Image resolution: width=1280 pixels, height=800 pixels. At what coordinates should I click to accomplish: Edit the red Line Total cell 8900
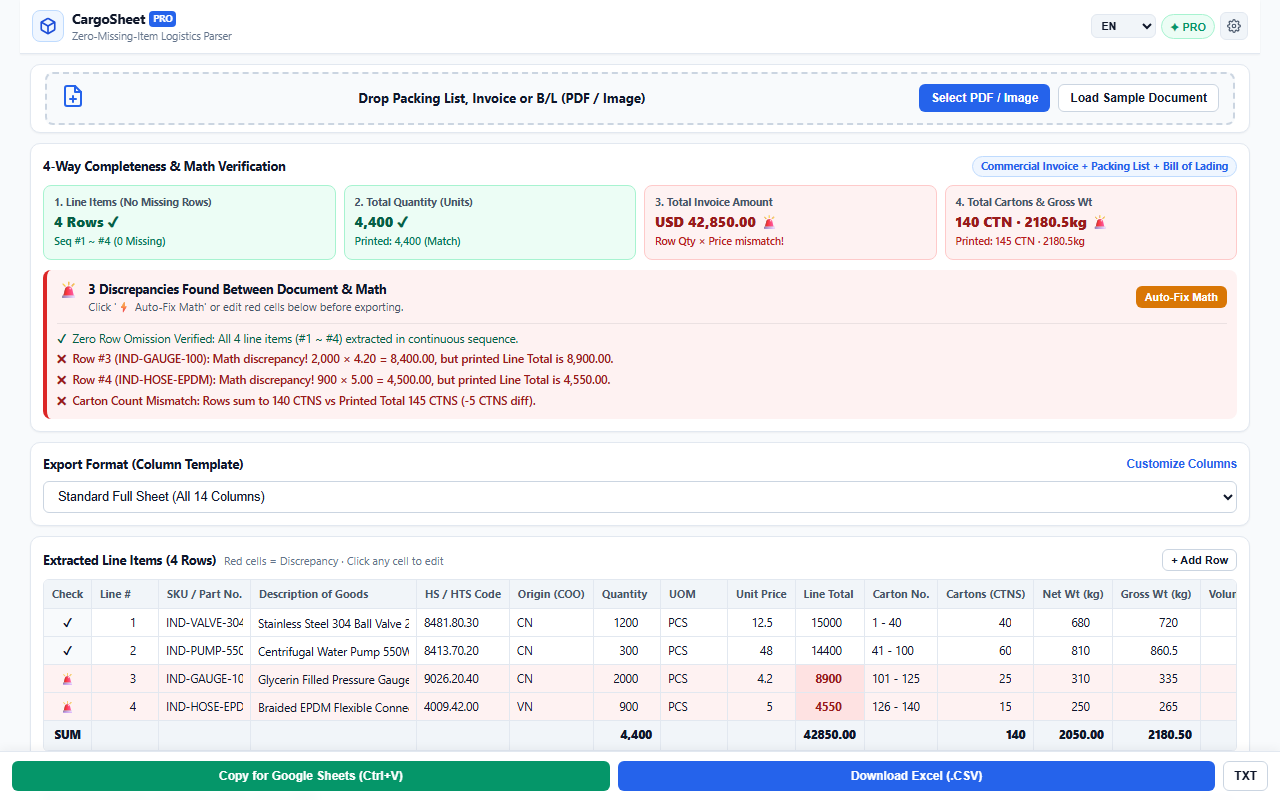coord(828,679)
